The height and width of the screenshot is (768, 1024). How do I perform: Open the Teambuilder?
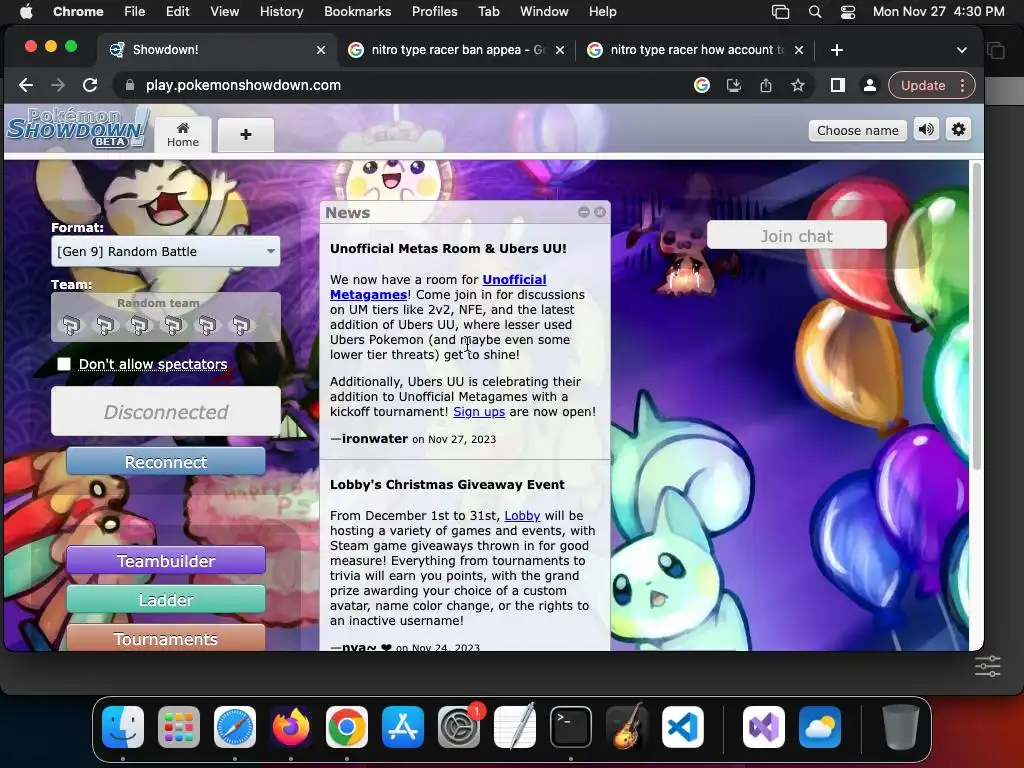tap(166, 560)
